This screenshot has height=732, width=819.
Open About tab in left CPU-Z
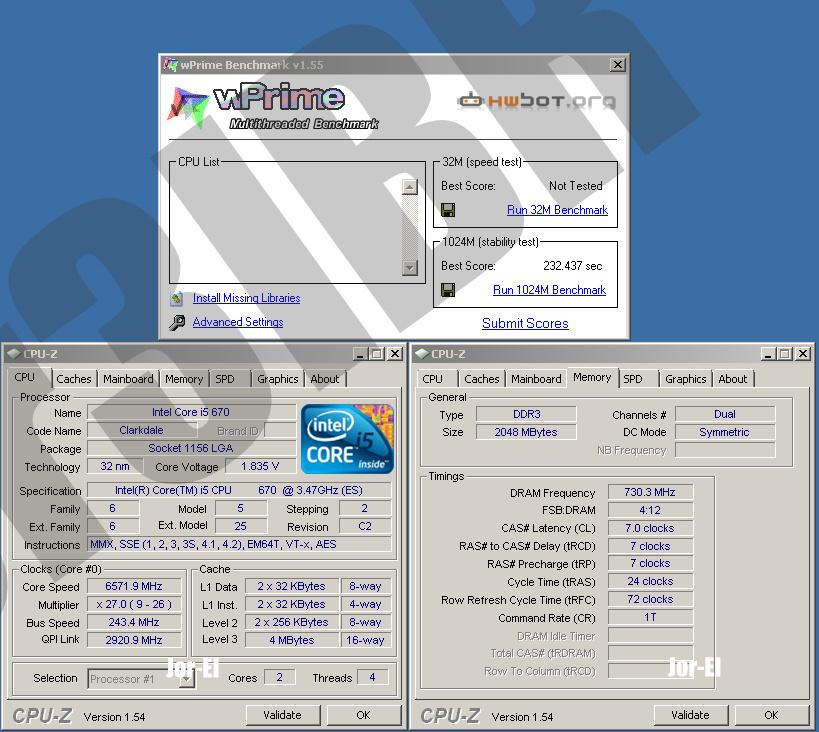tap(324, 379)
